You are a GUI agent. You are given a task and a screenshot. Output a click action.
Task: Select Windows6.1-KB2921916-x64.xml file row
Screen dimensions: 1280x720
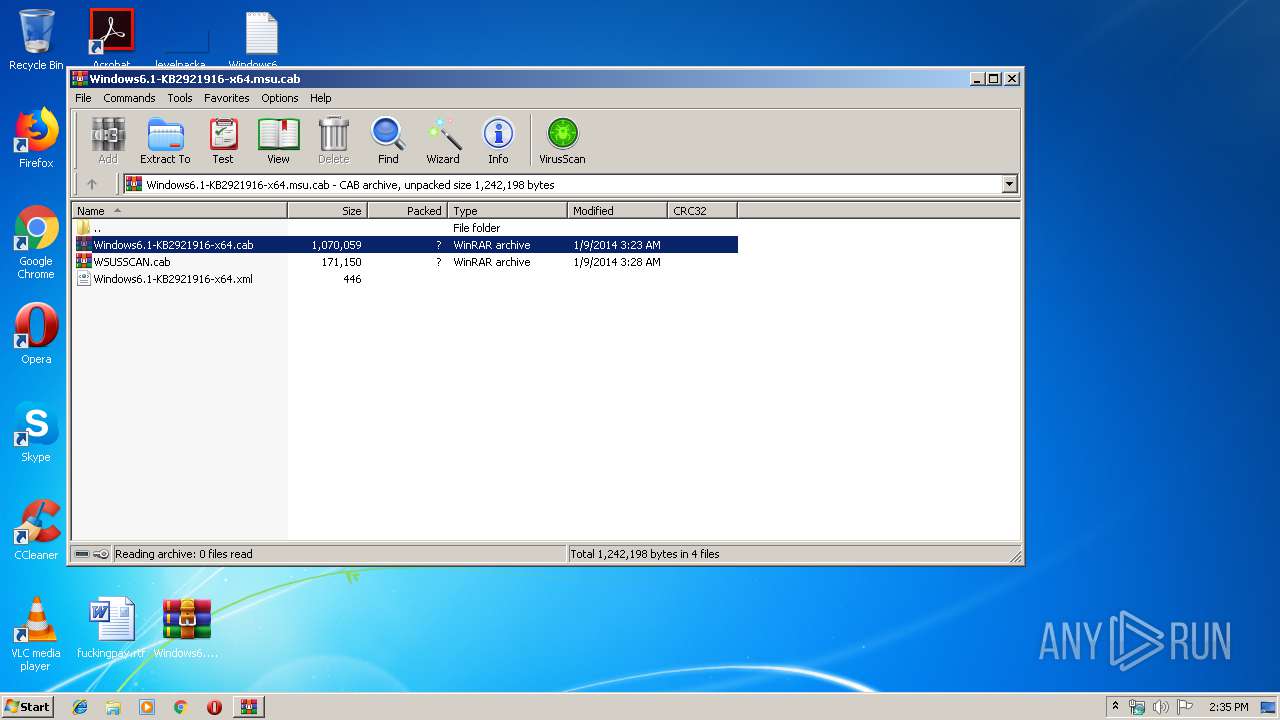click(x=405, y=279)
